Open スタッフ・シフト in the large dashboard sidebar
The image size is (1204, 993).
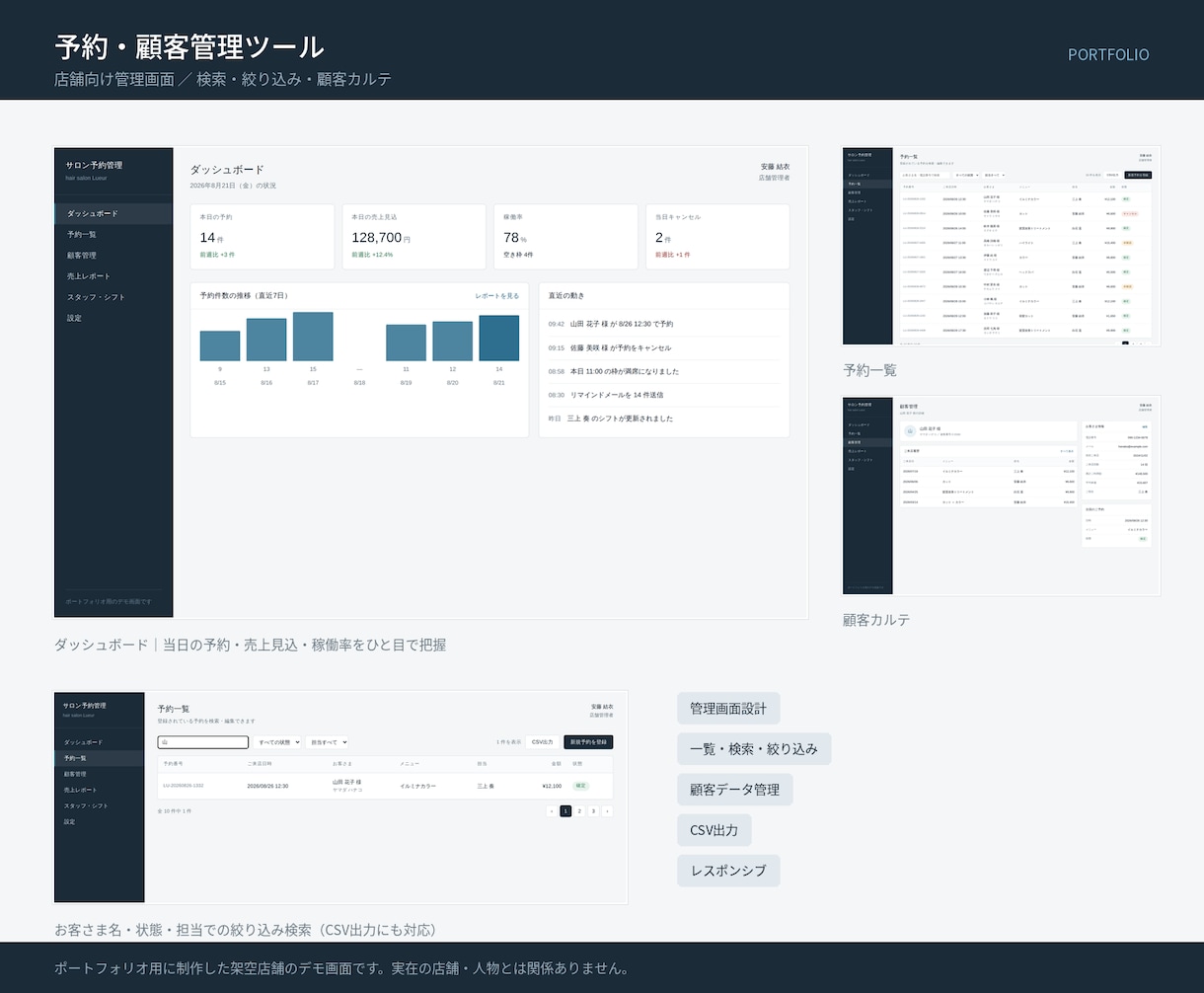(113, 297)
